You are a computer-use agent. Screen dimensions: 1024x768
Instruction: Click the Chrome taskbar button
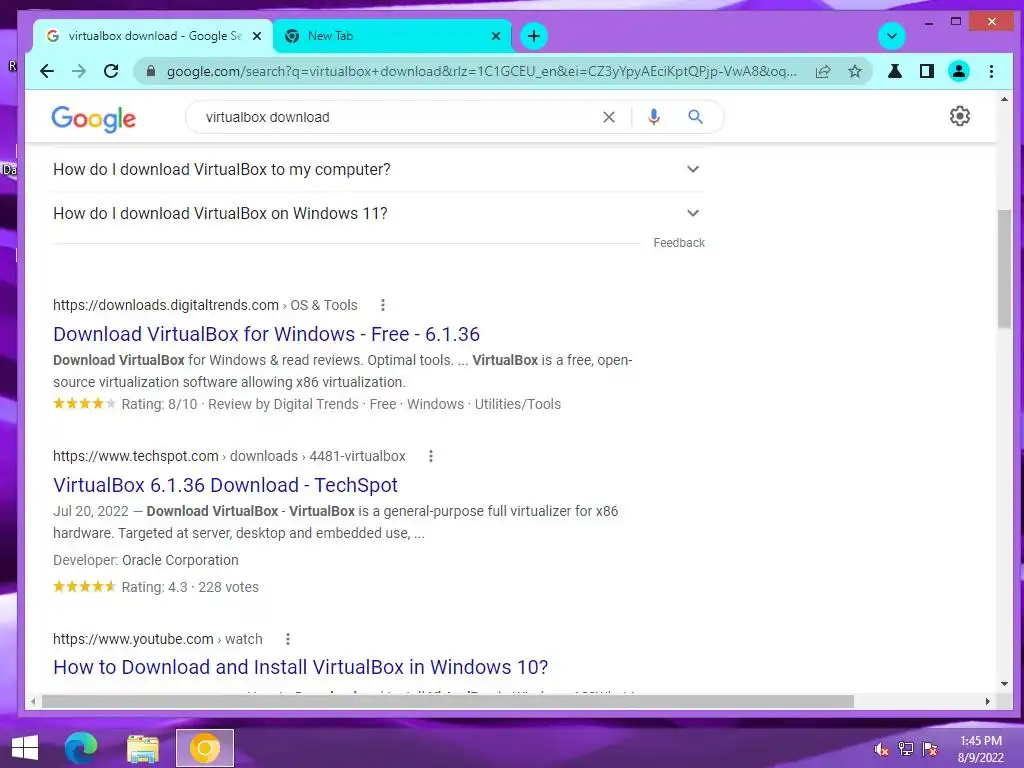204,748
